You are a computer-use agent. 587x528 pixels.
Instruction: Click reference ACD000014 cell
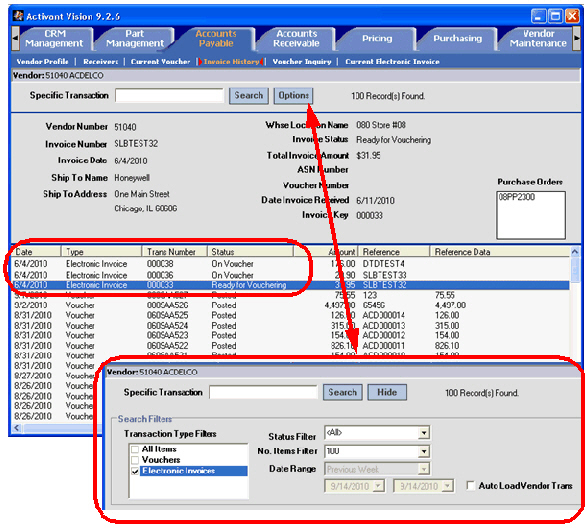pos(383,315)
